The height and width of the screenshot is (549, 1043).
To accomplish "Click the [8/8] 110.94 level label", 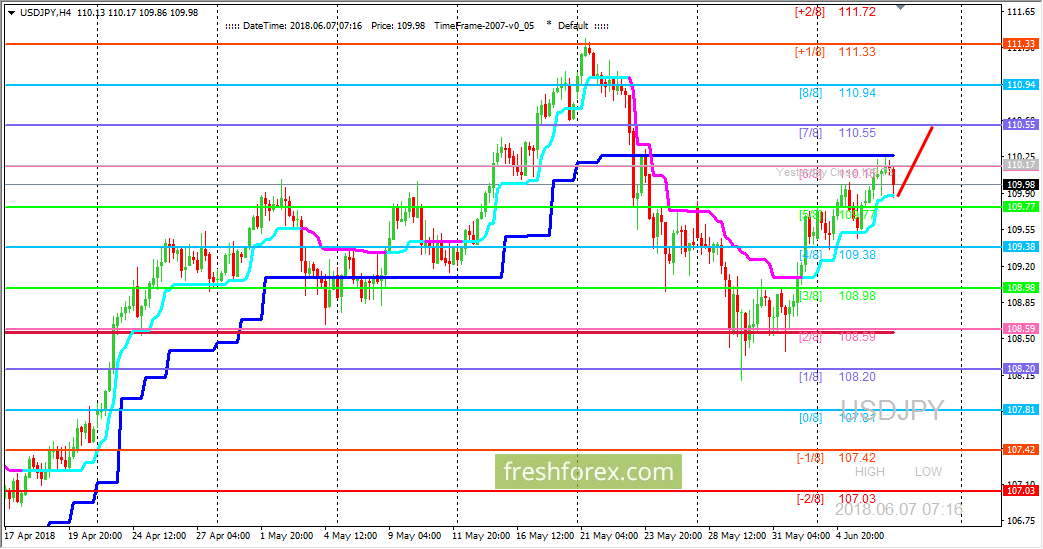I will pos(837,93).
